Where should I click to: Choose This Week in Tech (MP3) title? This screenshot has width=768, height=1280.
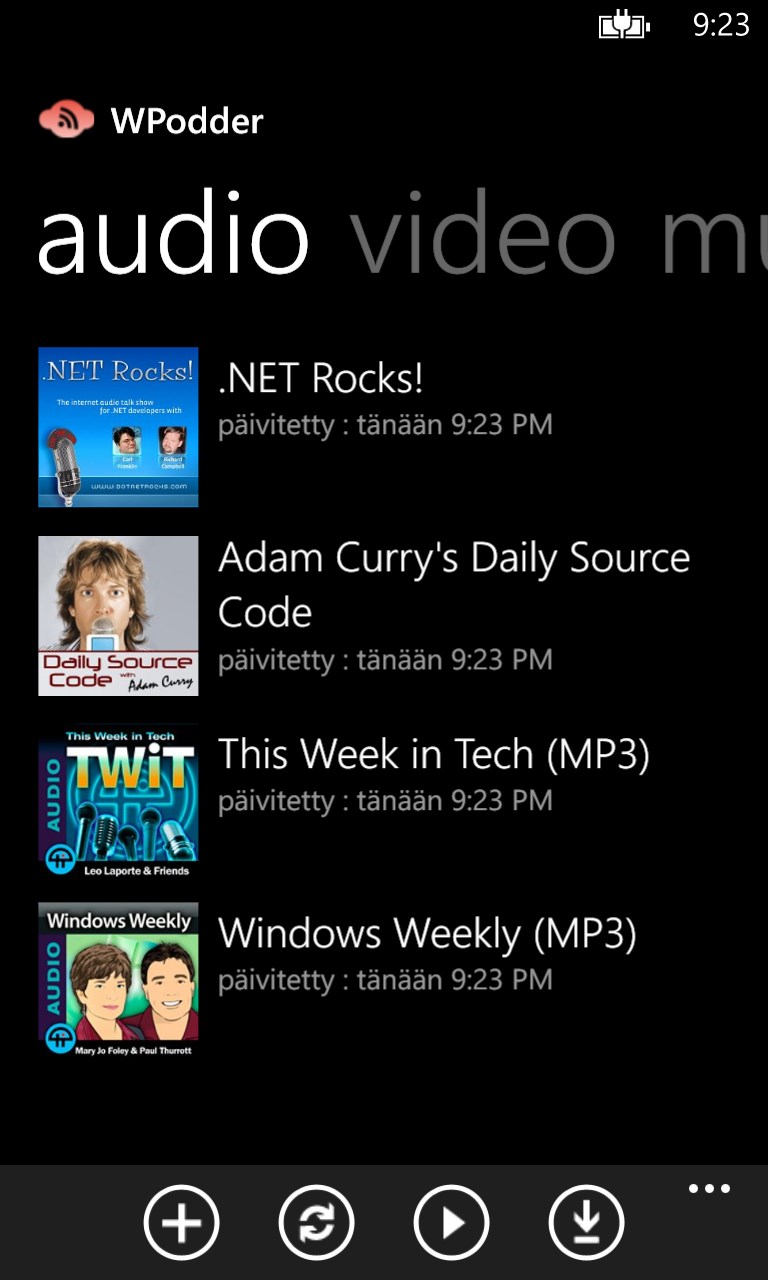tap(434, 754)
